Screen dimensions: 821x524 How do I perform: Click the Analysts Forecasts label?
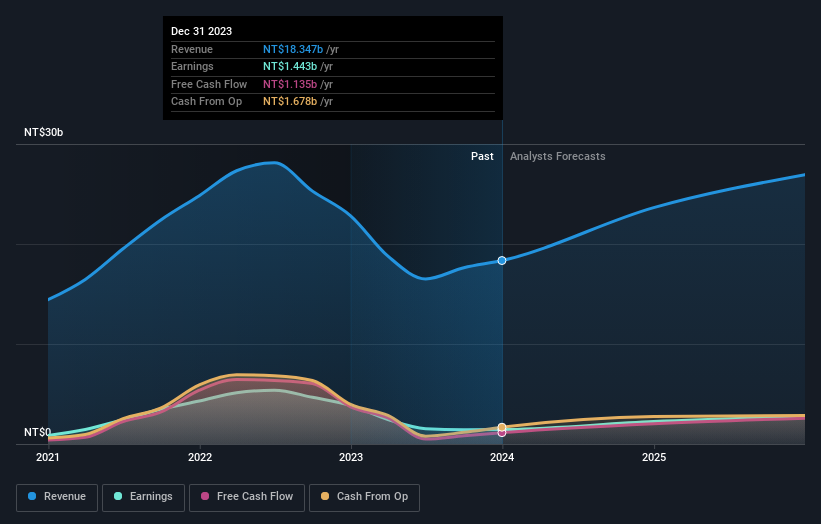coord(558,157)
